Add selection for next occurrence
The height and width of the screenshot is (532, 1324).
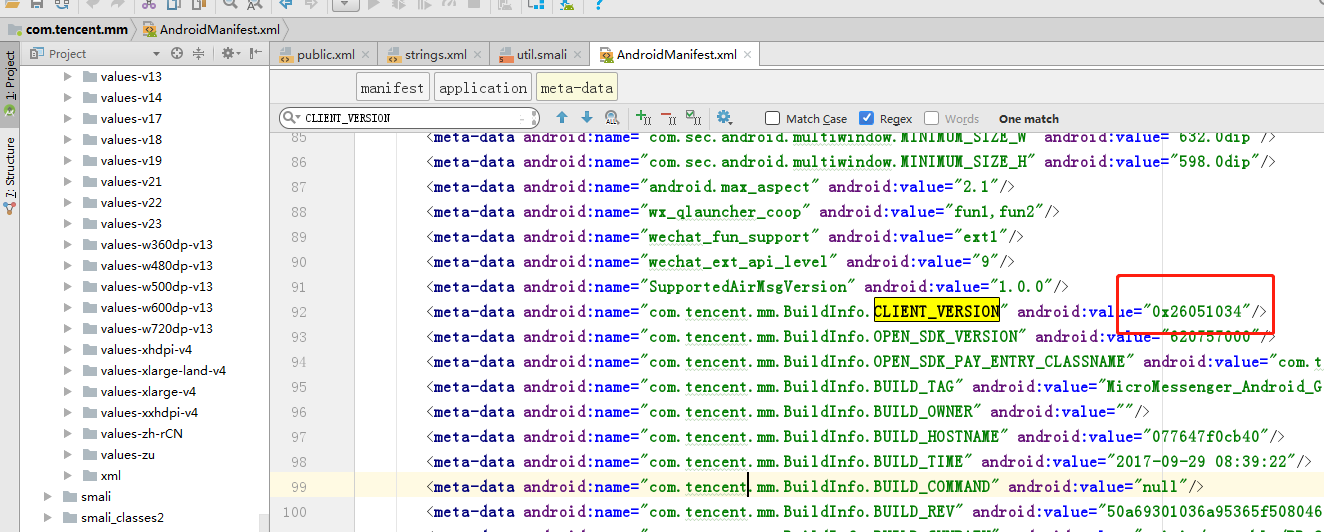point(643,118)
